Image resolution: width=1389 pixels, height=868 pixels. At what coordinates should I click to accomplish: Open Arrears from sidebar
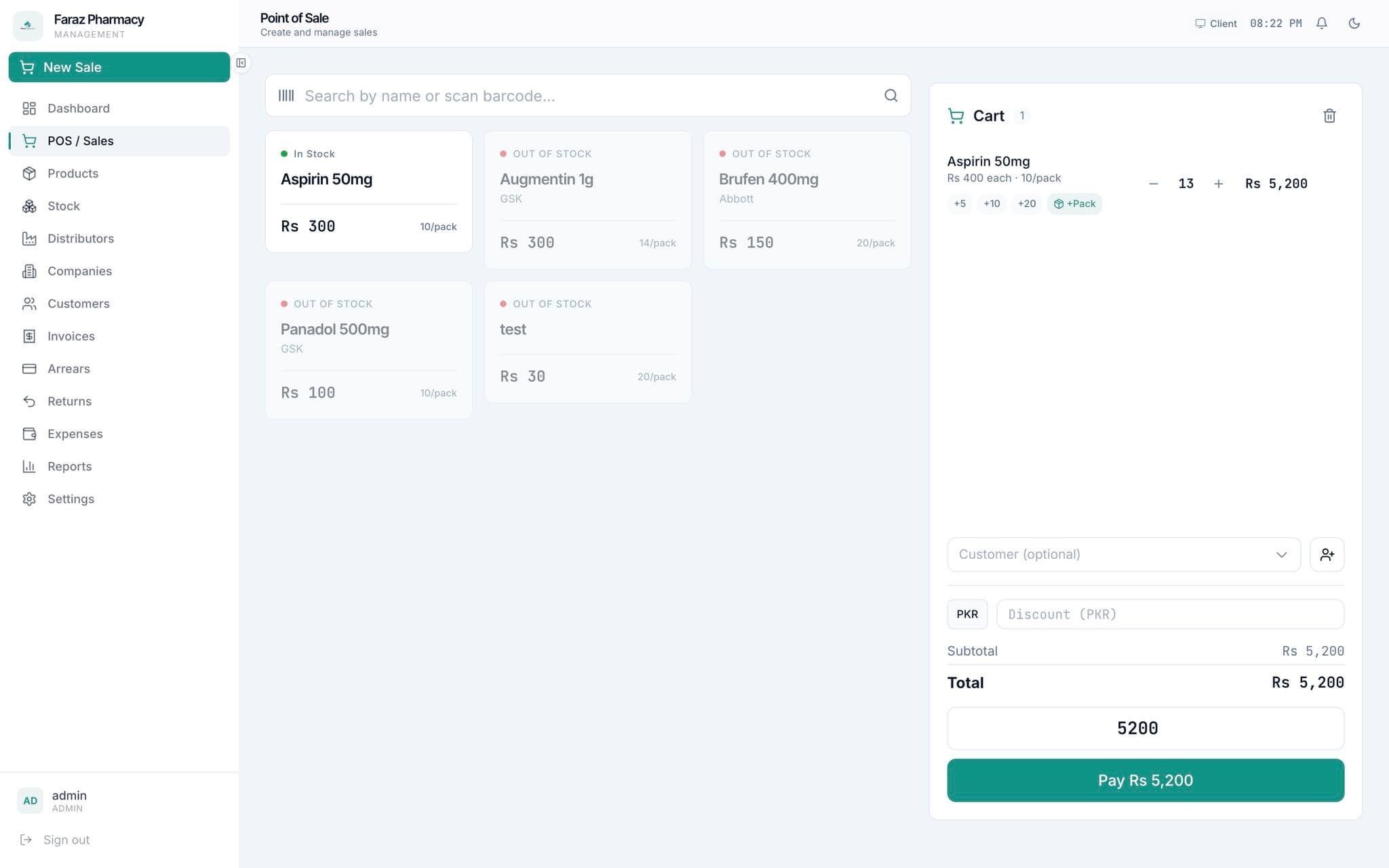pos(119,369)
